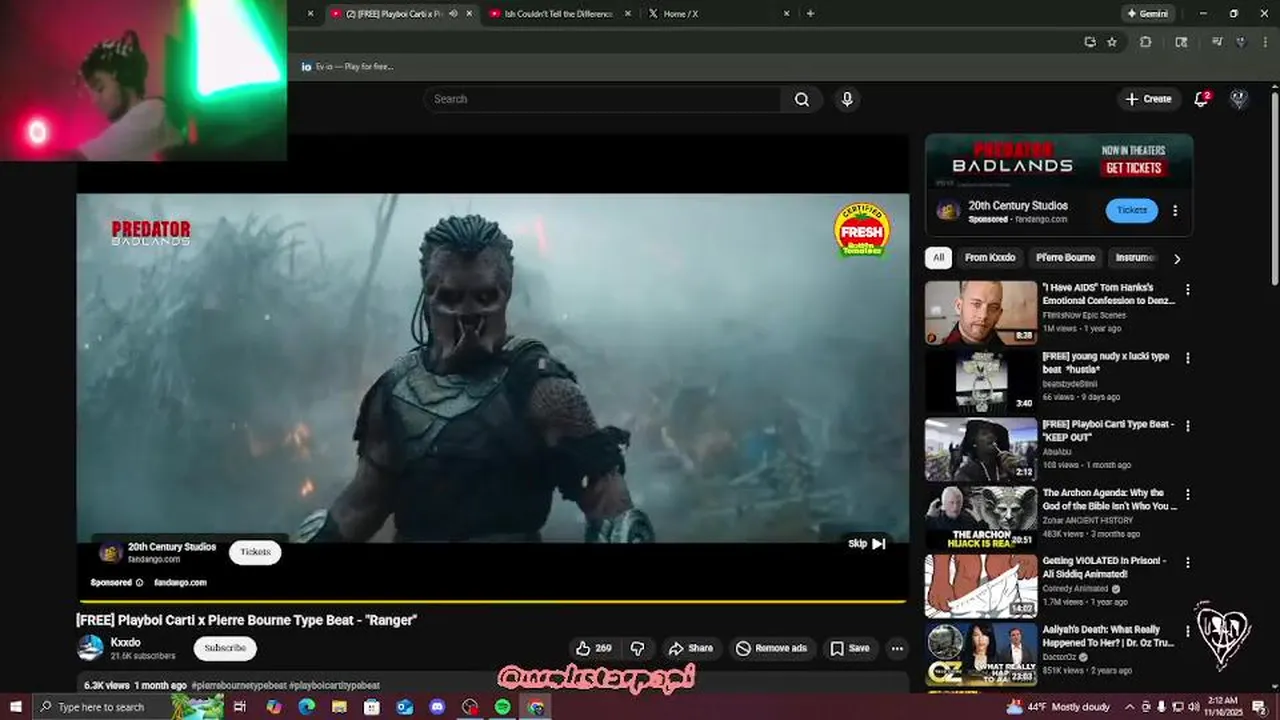Select Pierre Bourne filter chip
Image resolution: width=1280 pixels, height=720 pixels.
pyautogui.click(x=1065, y=258)
